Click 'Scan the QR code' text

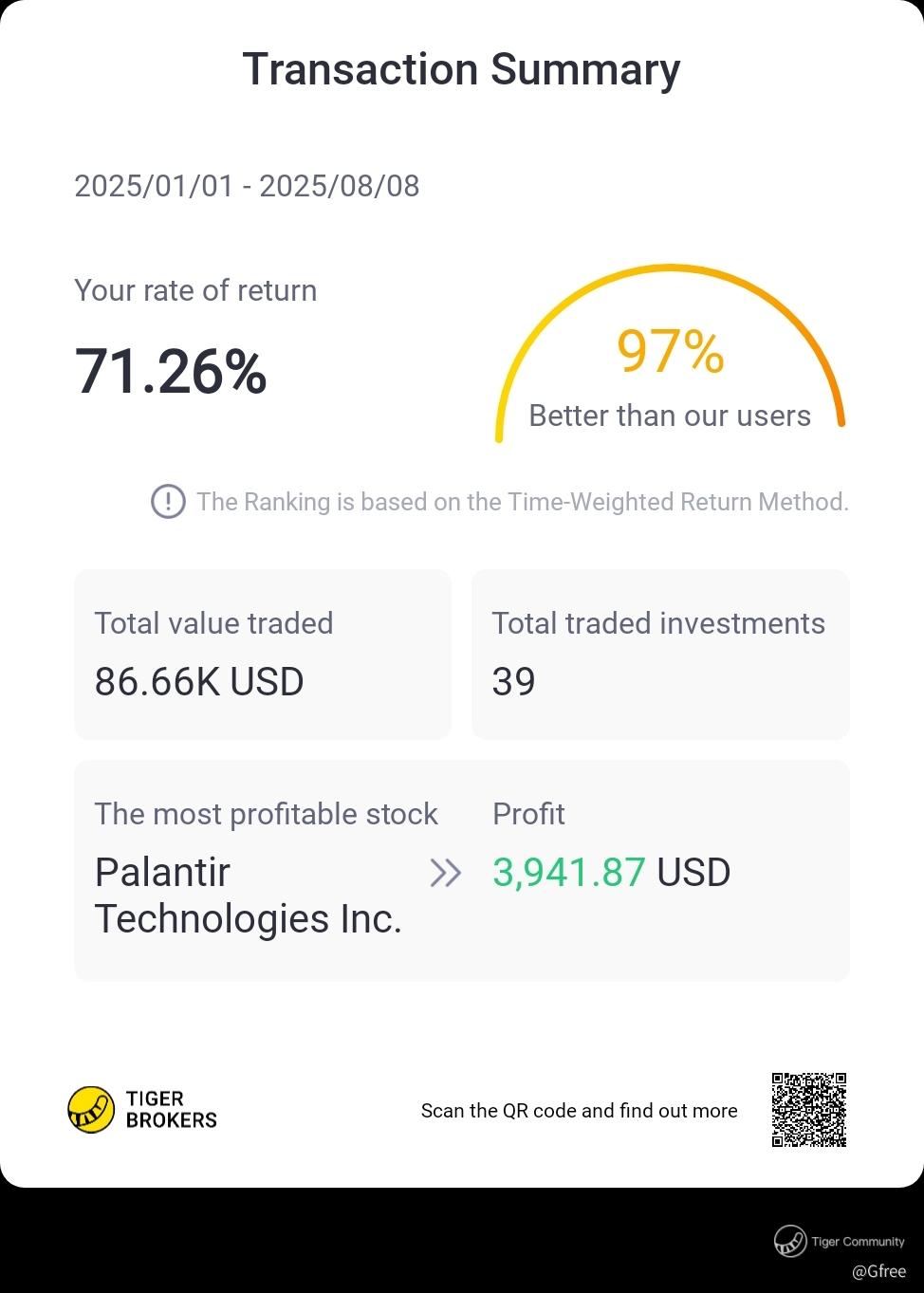tap(579, 1111)
